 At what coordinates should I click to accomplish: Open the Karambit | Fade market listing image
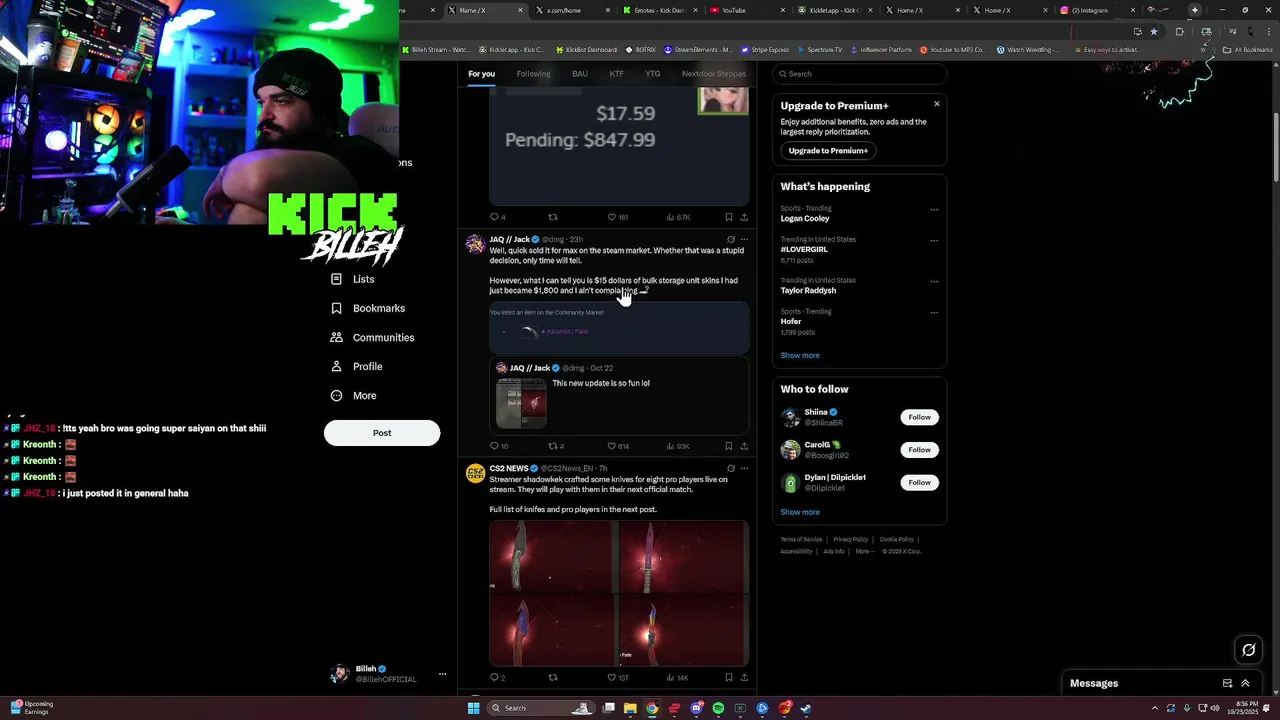point(619,328)
